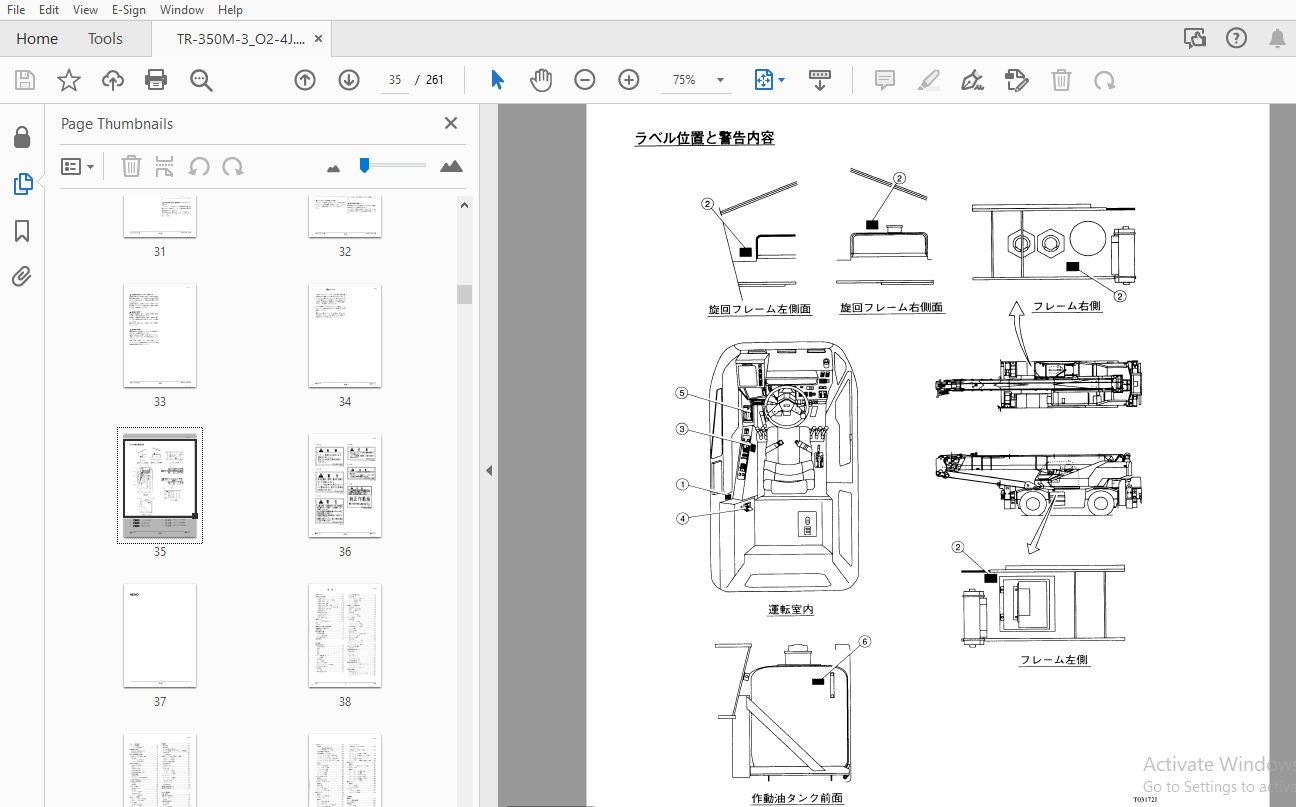This screenshot has height=807, width=1296.
Task: Select page 37 thumbnail
Action: click(x=160, y=636)
